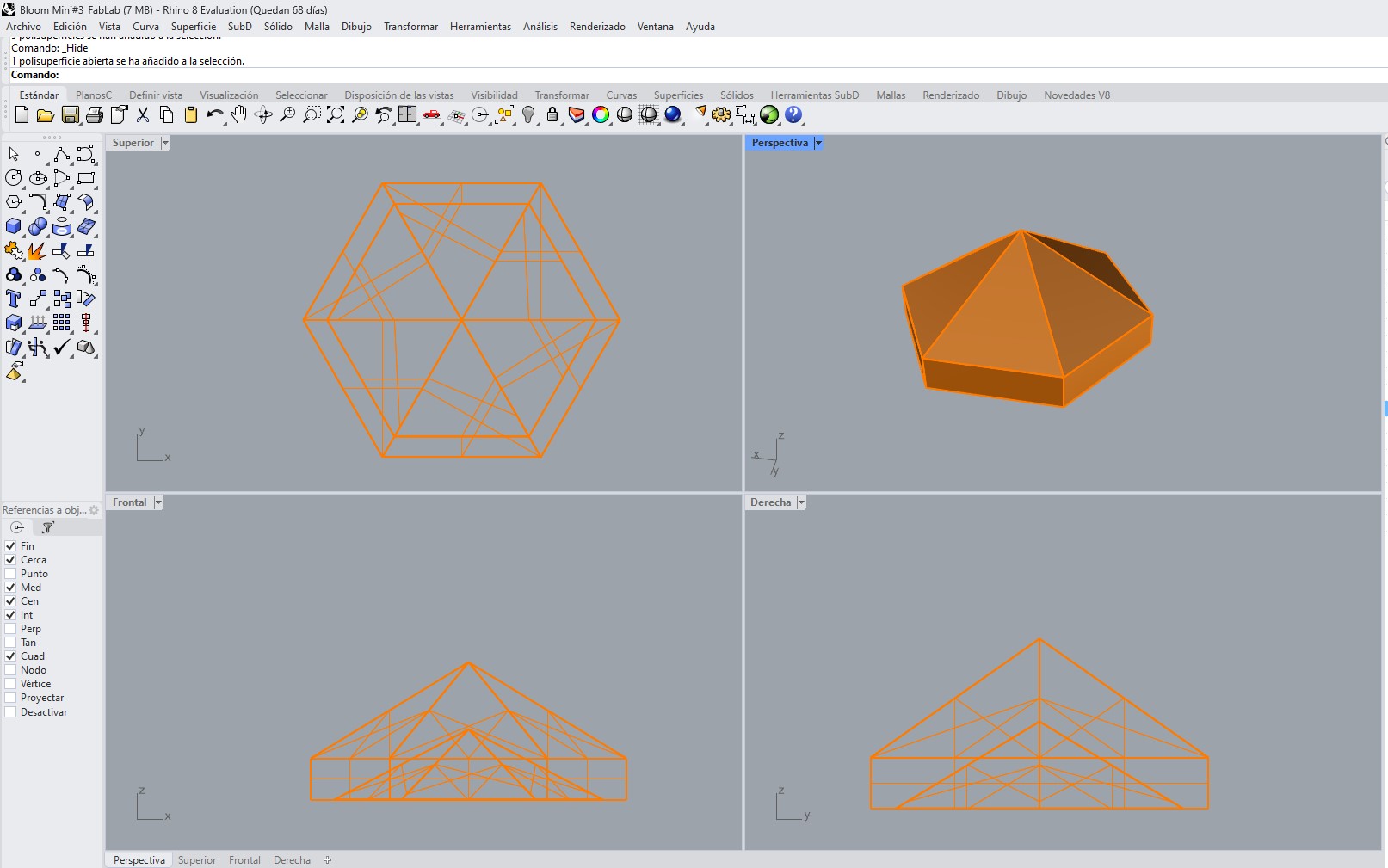
Task: Open the Superior viewport title menu
Action: (164, 143)
